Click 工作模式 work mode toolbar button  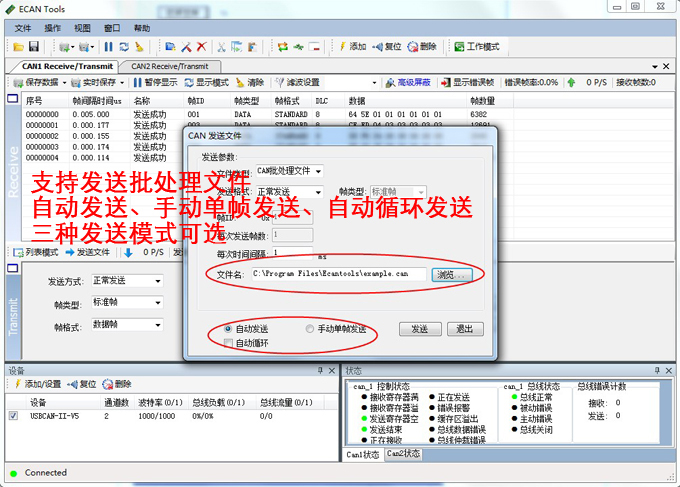pyautogui.click(x=478, y=47)
